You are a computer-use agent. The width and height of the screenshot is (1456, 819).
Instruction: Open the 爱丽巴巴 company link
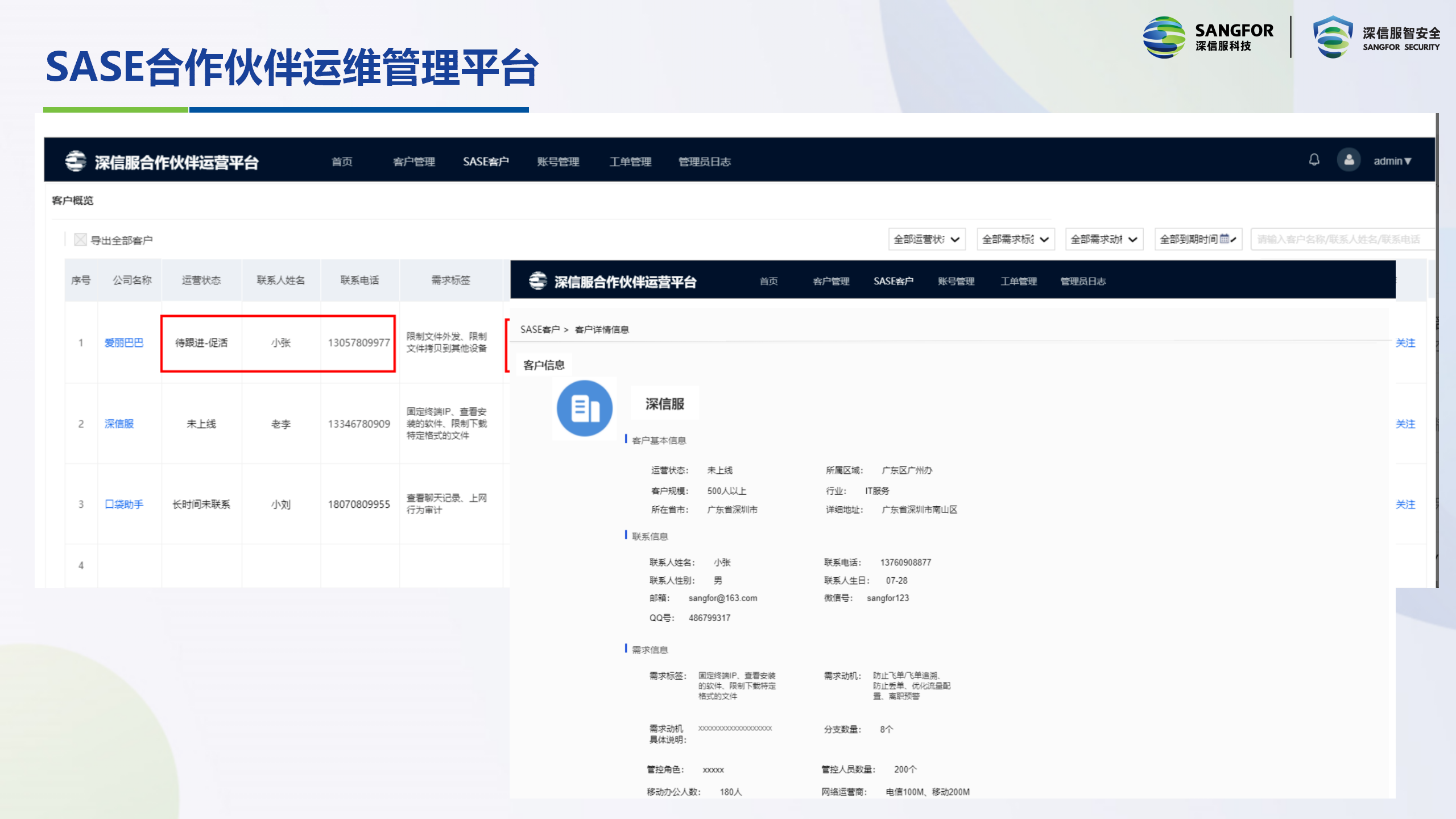coord(124,342)
